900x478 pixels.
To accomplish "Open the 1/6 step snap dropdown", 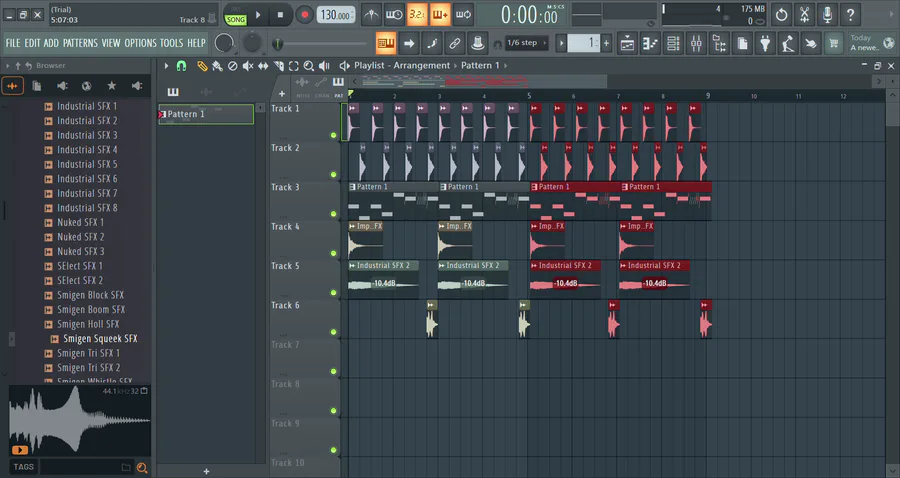I will click(x=526, y=43).
